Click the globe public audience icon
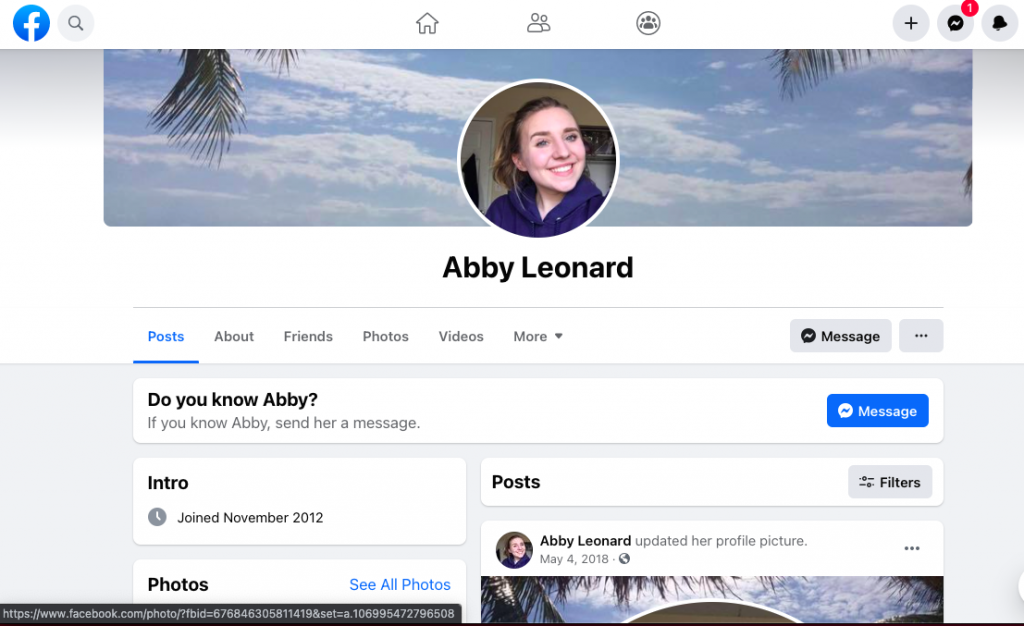The width and height of the screenshot is (1024, 626). coord(624,559)
